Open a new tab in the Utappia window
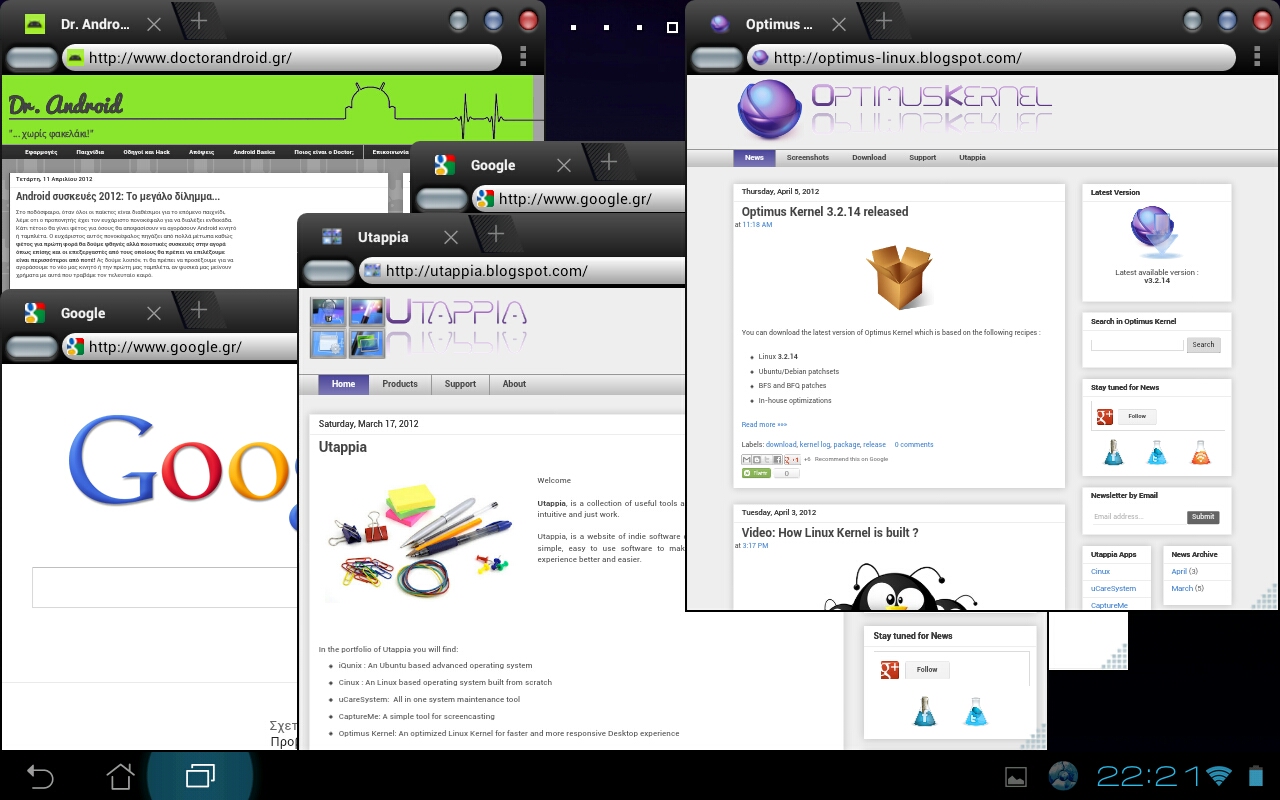The height and width of the screenshot is (800, 1280). click(495, 234)
